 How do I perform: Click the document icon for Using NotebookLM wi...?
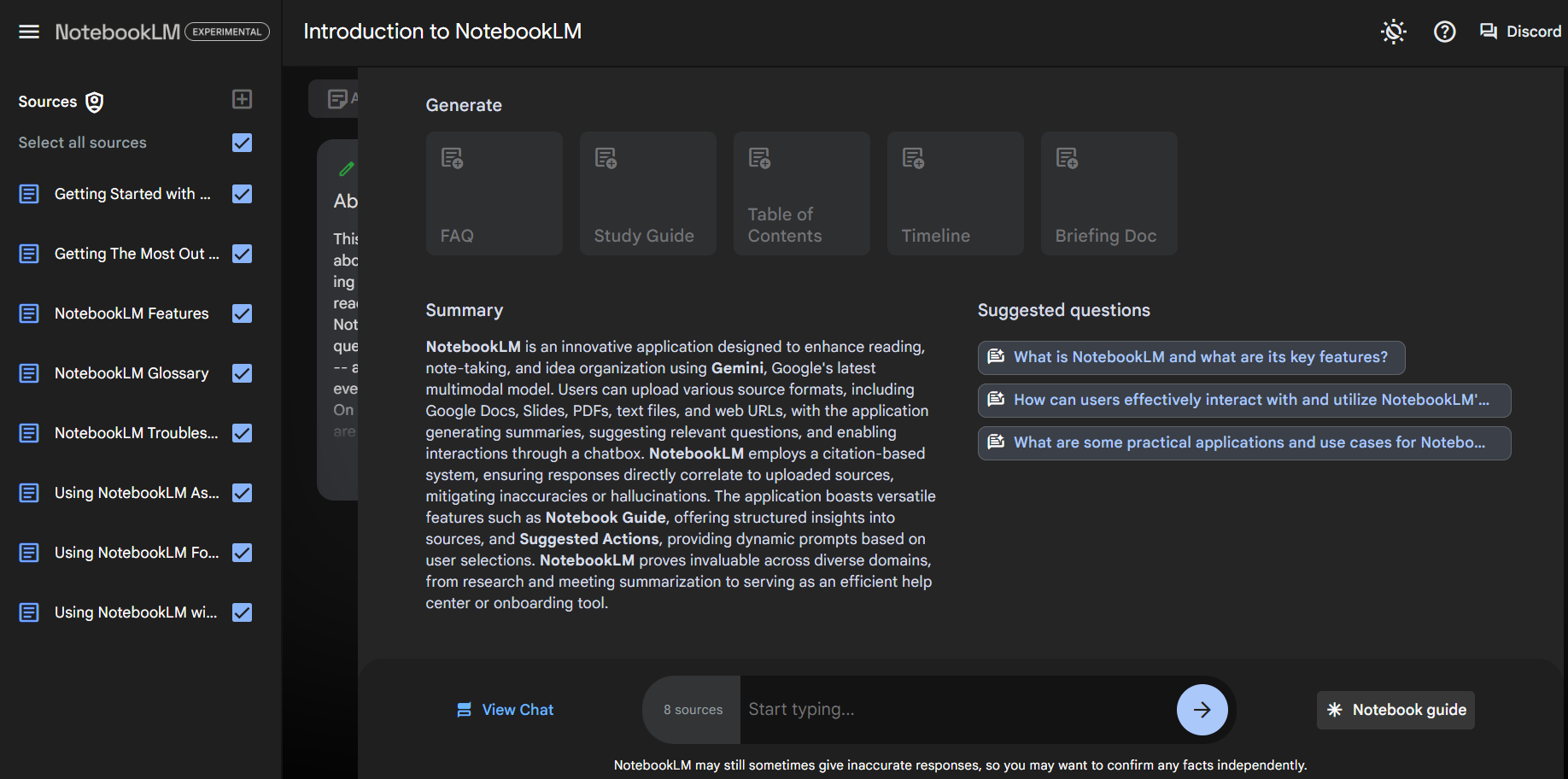[x=29, y=612]
